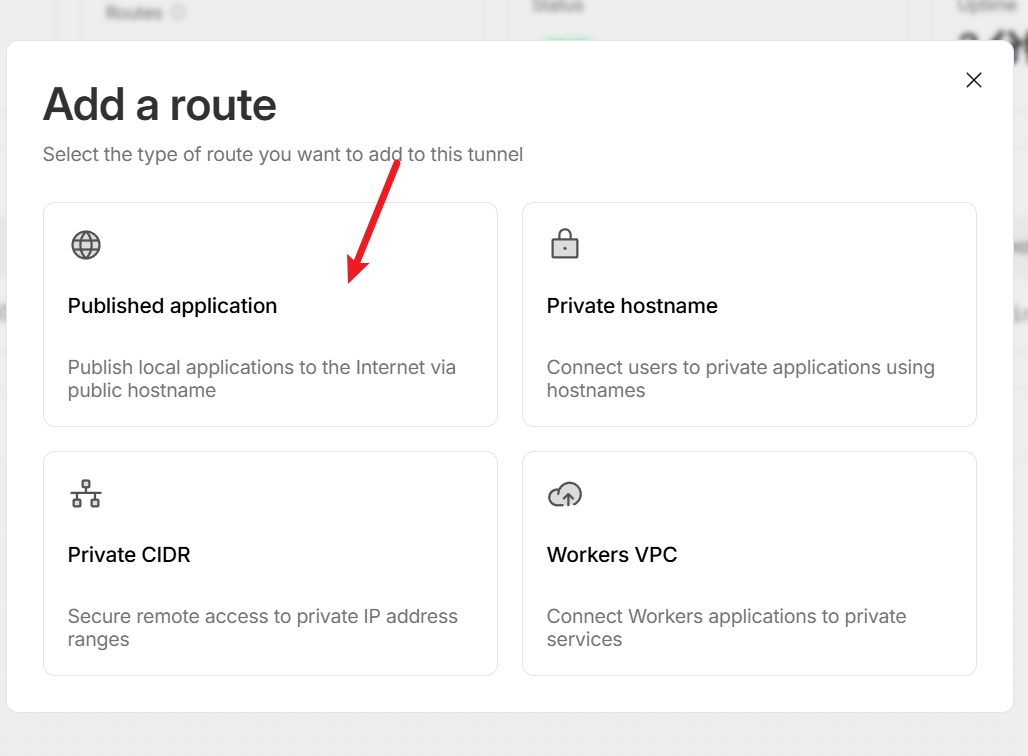
Task: Click the dimmed Routes label behind the dialog
Action: pyautogui.click(x=135, y=13)
